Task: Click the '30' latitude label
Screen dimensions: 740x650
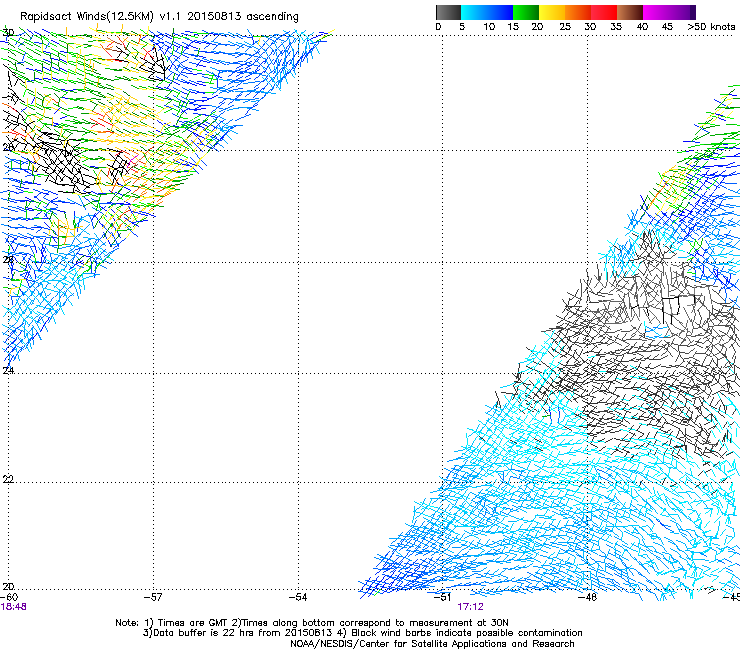Action: pyautogui.click(x=8, y=33)
